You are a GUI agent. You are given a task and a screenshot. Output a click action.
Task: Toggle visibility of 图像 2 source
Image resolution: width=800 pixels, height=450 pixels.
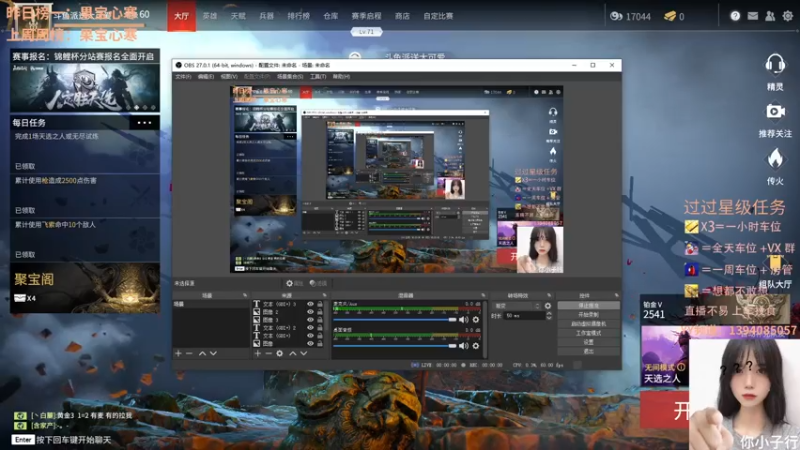coord(310,312)
